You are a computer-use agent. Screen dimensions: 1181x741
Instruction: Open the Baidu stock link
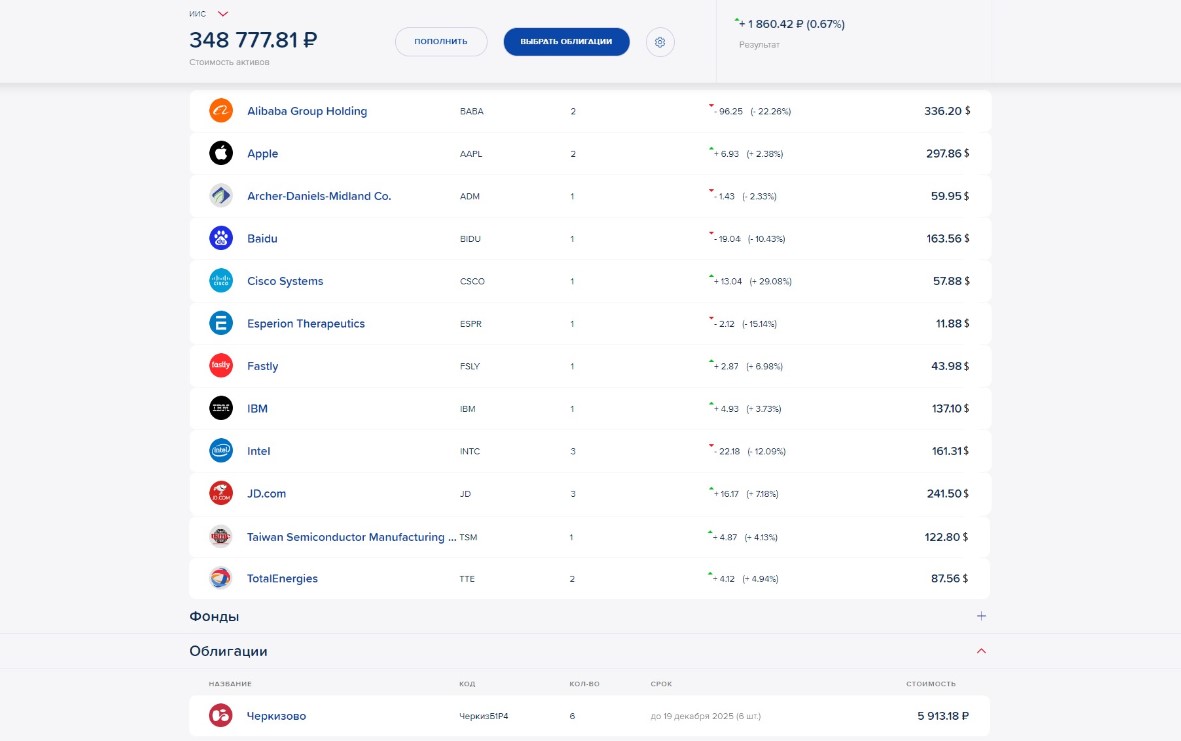262,238
